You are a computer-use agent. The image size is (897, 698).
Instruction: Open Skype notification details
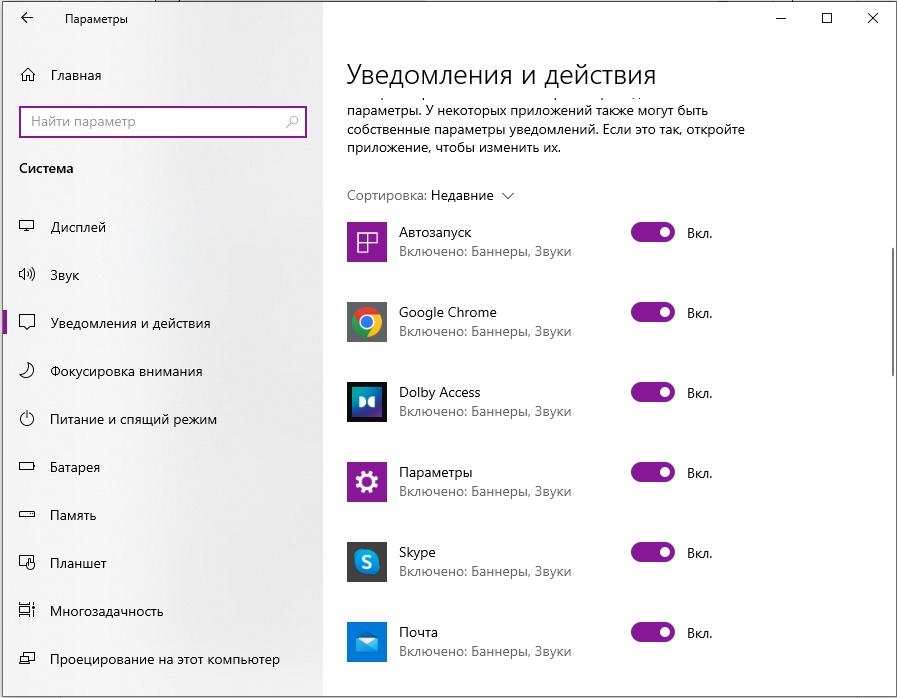tap(485, 561)
